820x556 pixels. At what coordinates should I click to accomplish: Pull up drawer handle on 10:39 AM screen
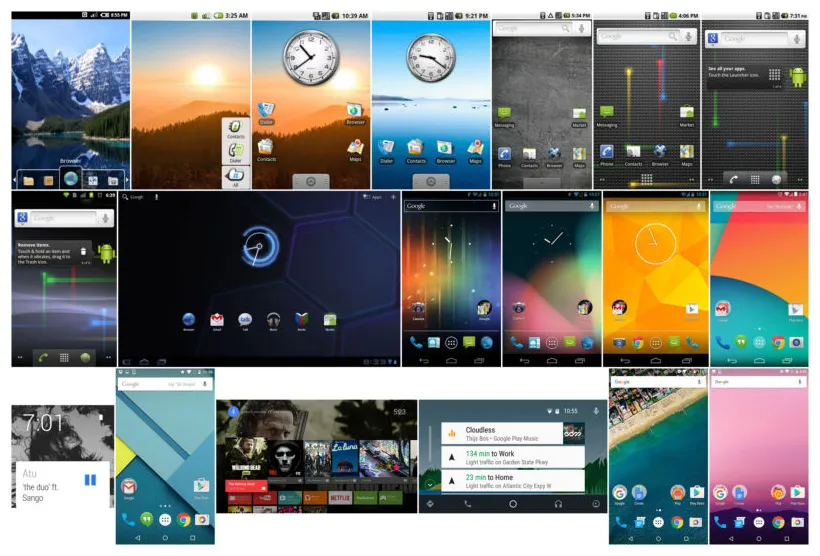pos(311,181)
